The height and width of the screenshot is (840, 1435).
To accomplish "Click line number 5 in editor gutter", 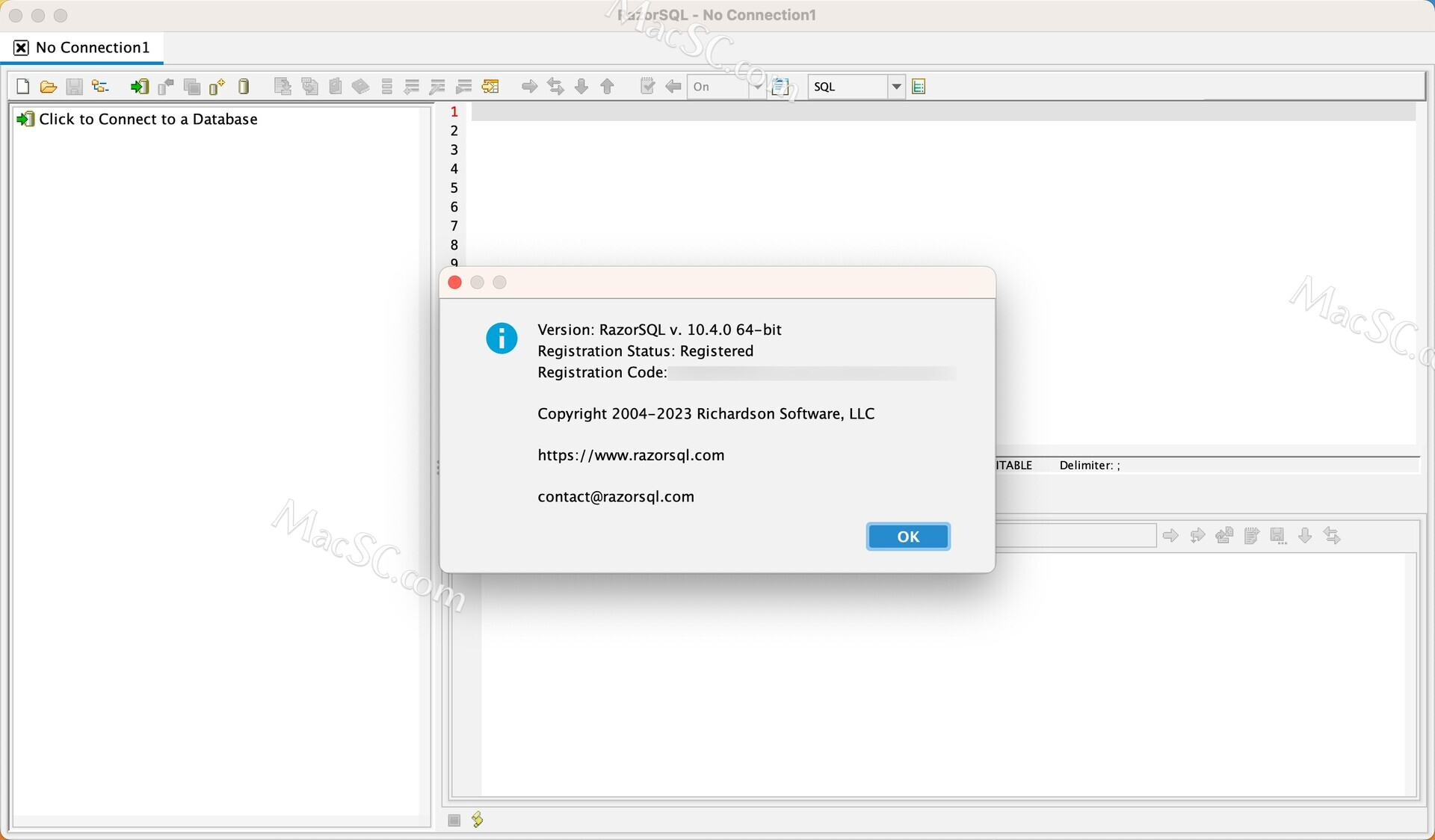I will pyautogui.click(x=454, y=188).
